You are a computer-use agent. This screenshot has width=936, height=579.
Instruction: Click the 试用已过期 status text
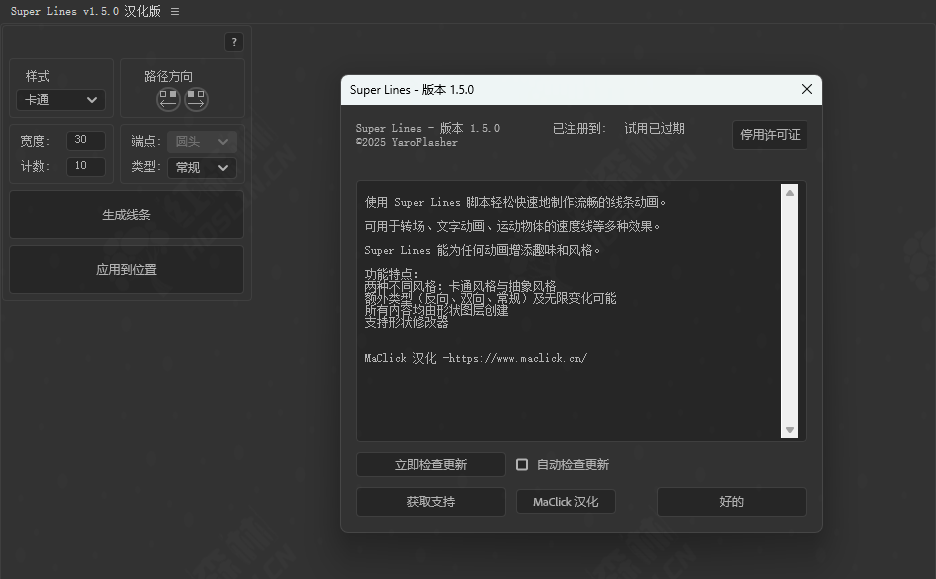point(654,128)
